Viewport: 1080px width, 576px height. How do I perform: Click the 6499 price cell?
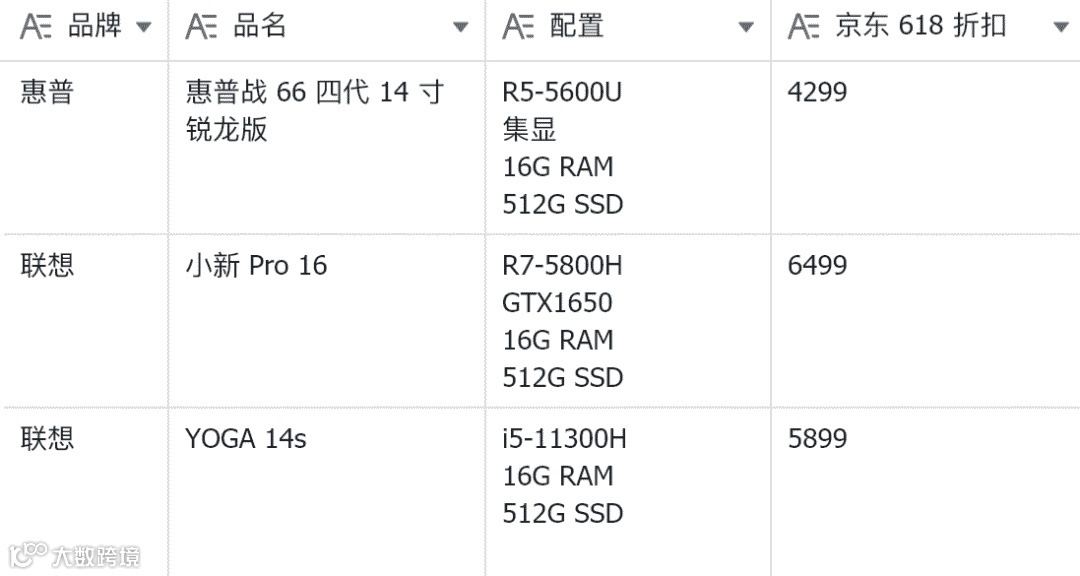point(817,266)
